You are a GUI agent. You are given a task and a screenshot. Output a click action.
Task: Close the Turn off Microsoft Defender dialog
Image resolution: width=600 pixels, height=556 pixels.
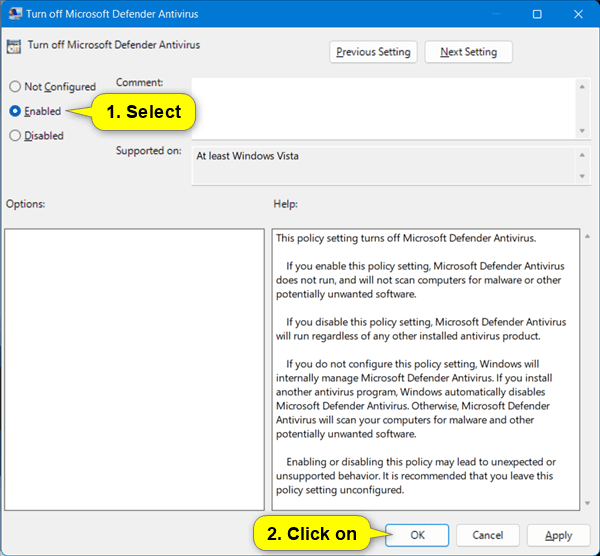pyautogui.click(x=578, y=14)
